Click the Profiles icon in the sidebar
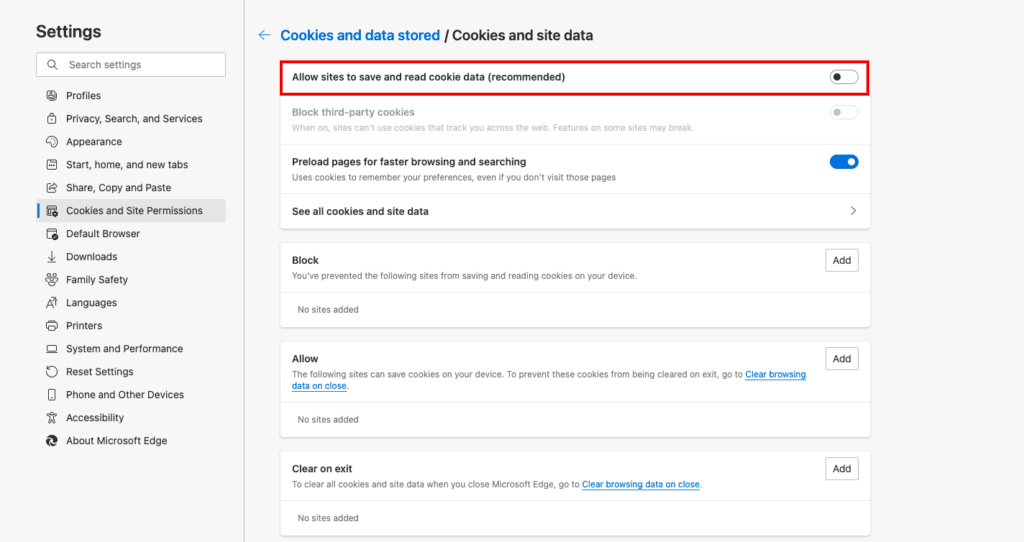The image size is (1024, 542). (x=52, y=95)
